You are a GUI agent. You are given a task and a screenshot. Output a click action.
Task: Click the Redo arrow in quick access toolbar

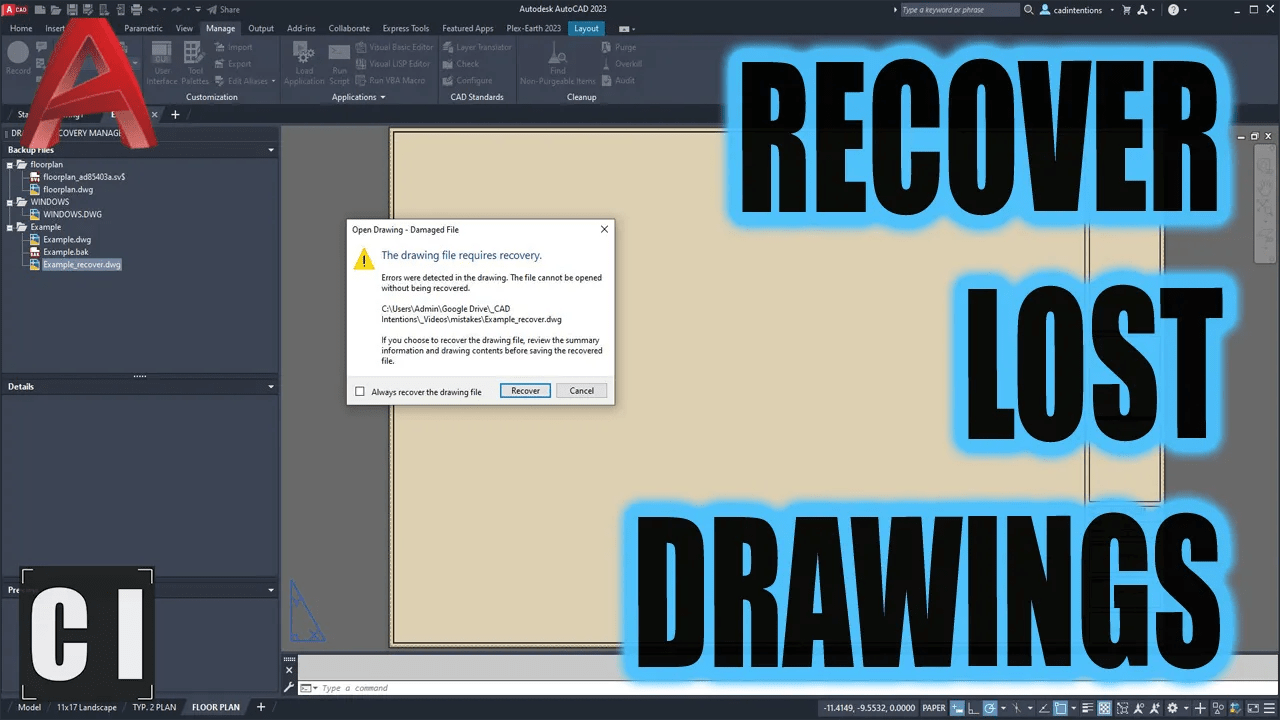pos(178,9)
